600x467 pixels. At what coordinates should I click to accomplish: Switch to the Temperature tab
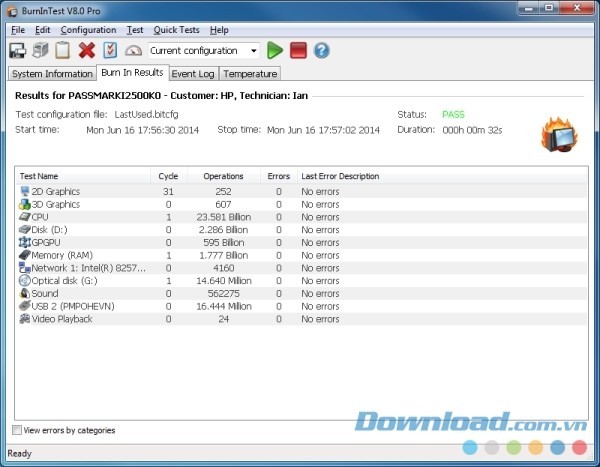[250, 74]
